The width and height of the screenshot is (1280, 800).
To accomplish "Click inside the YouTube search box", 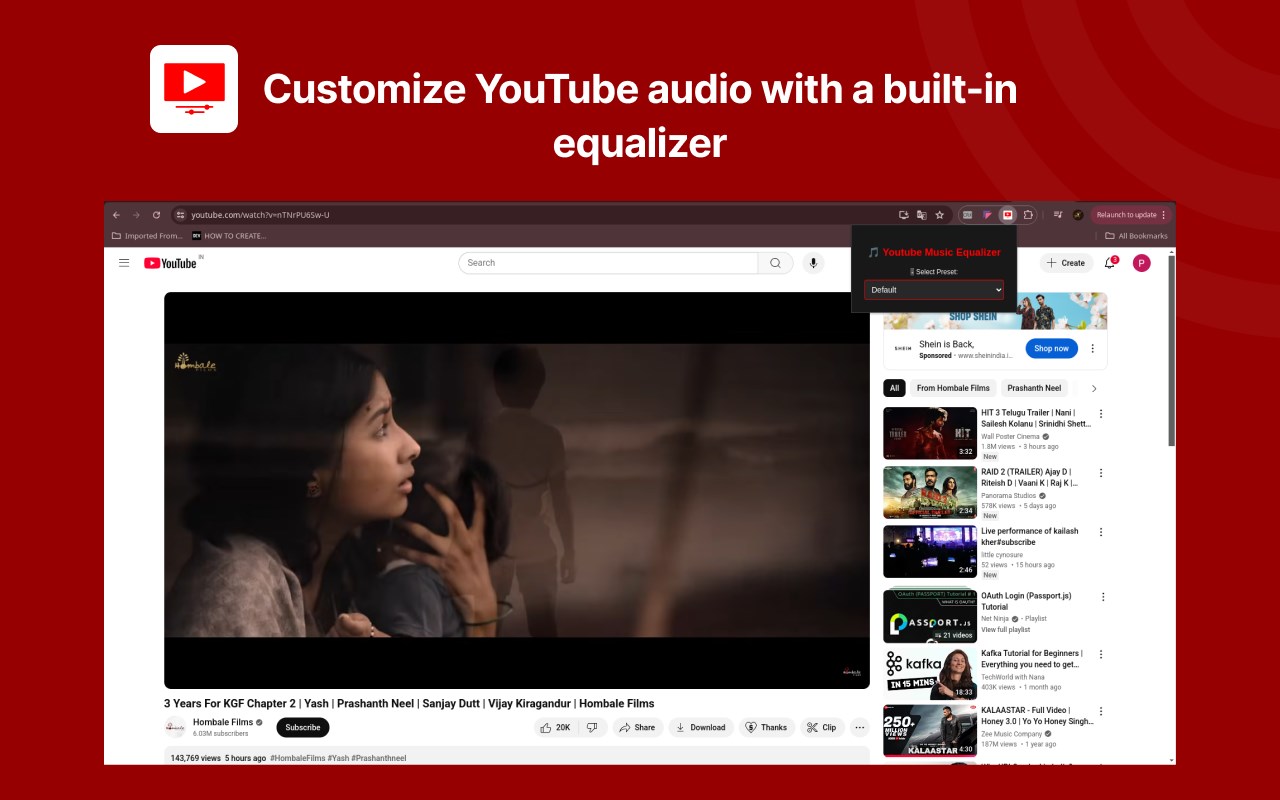I will (x=608, y=263).
